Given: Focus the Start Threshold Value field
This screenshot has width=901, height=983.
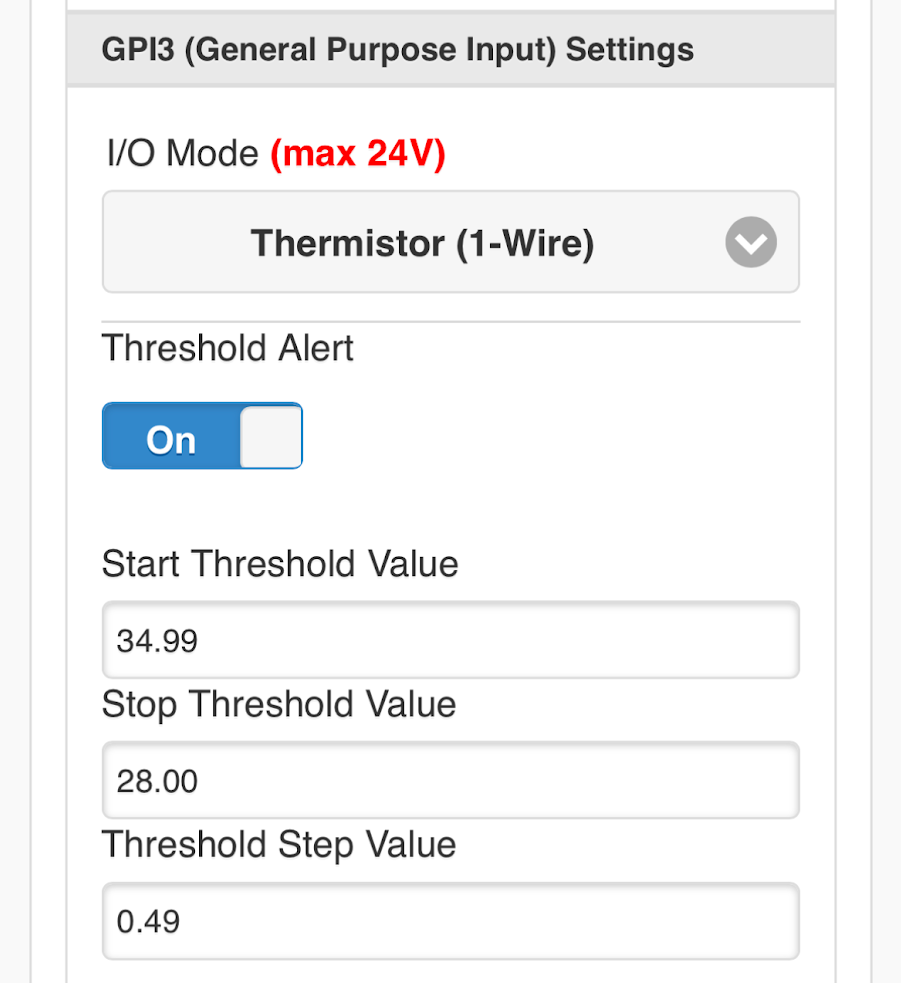Looking at the screenshot, I should (x=451, y=639).
